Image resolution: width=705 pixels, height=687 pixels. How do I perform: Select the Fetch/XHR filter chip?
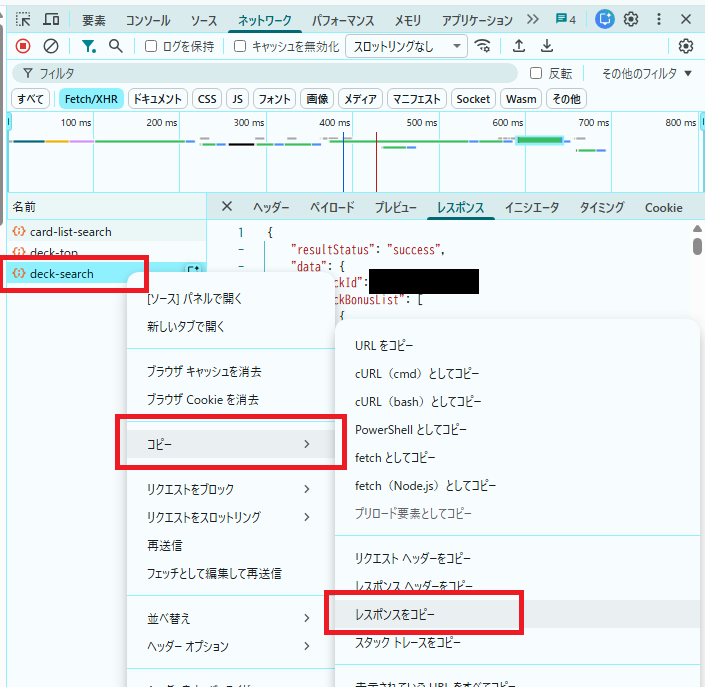point(91,99)
